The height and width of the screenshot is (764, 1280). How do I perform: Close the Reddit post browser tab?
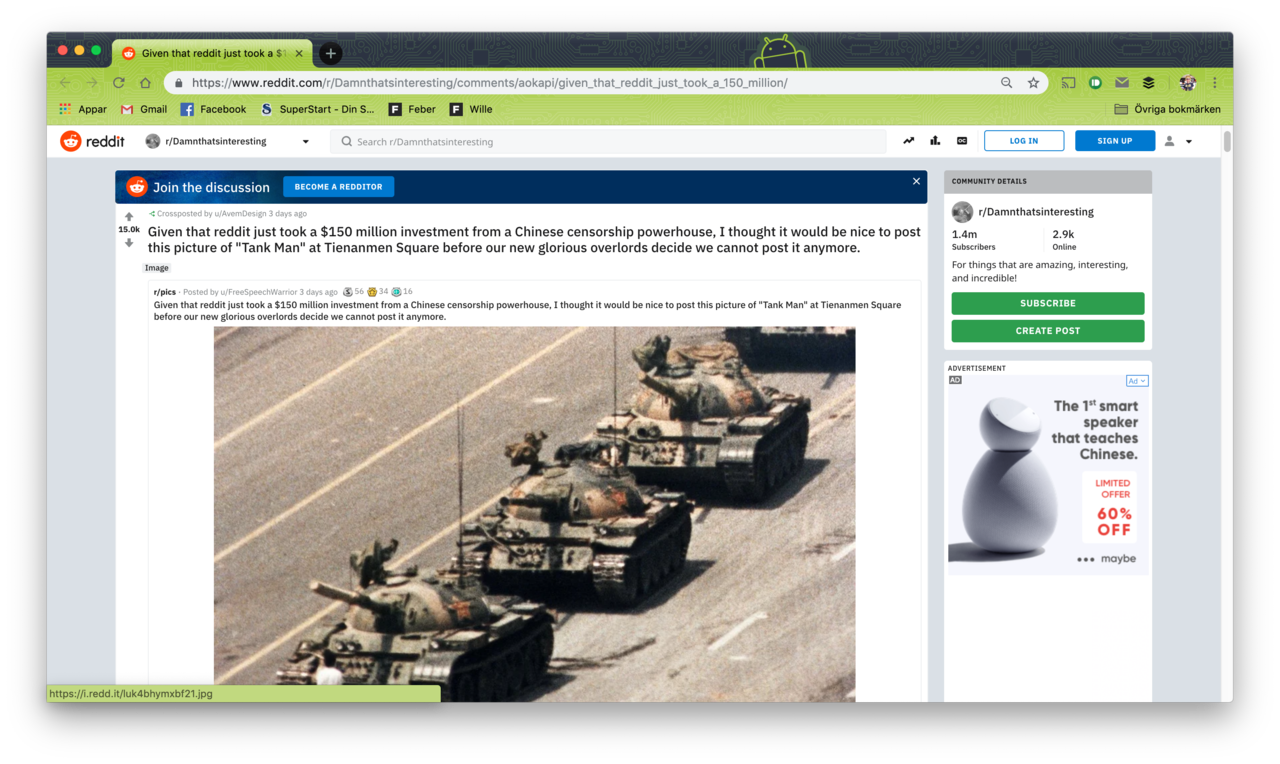coord(299,53)
